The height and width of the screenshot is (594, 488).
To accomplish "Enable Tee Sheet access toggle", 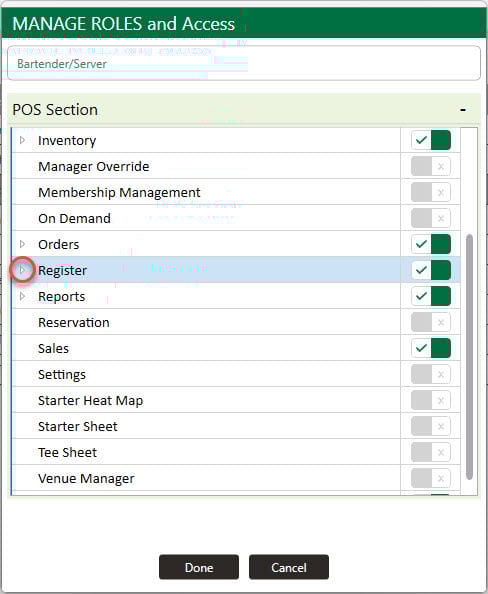I will tap(431, 452).
